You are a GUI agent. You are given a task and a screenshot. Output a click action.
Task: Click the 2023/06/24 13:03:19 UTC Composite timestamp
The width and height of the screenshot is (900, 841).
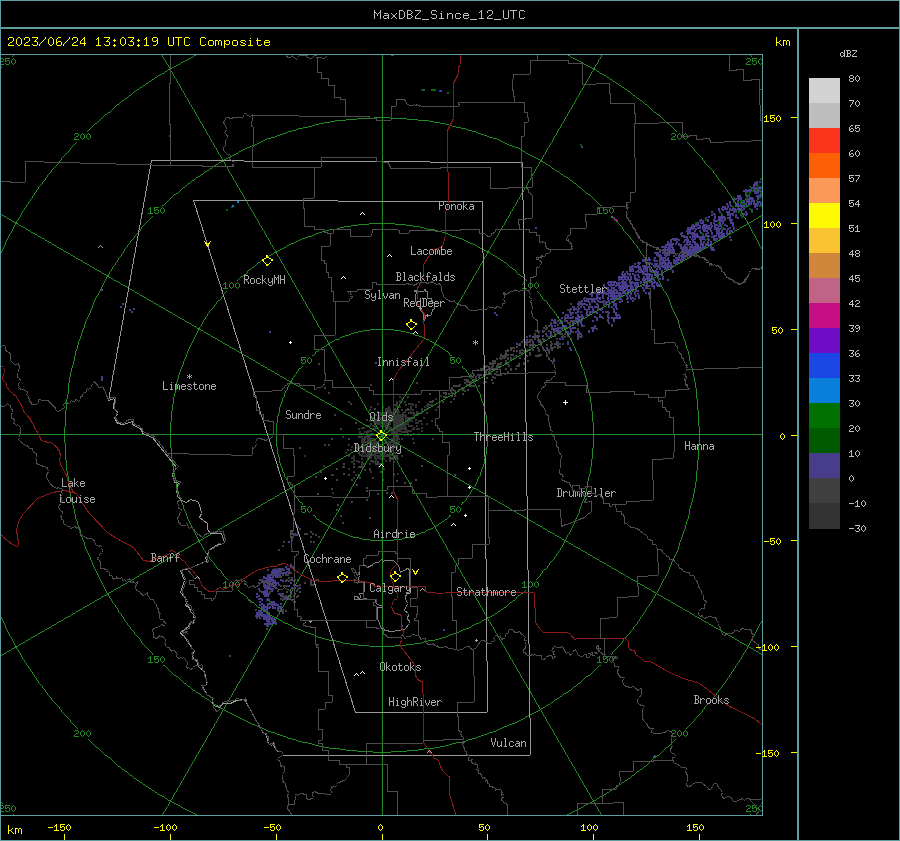(x=138, y=42)
